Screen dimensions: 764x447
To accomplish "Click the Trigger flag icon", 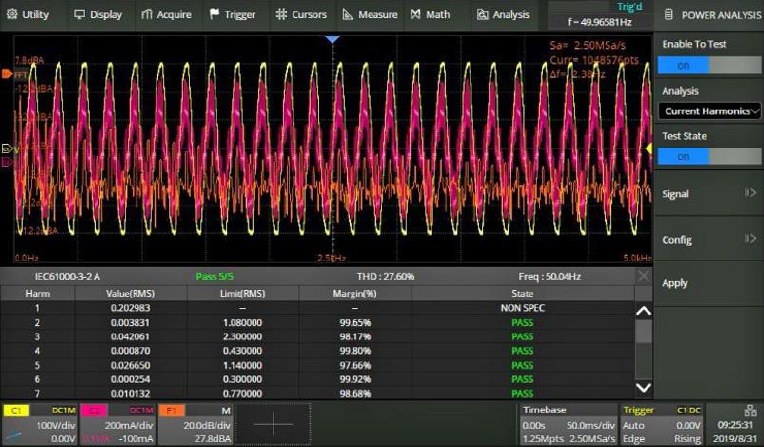I will pos(214,14).
